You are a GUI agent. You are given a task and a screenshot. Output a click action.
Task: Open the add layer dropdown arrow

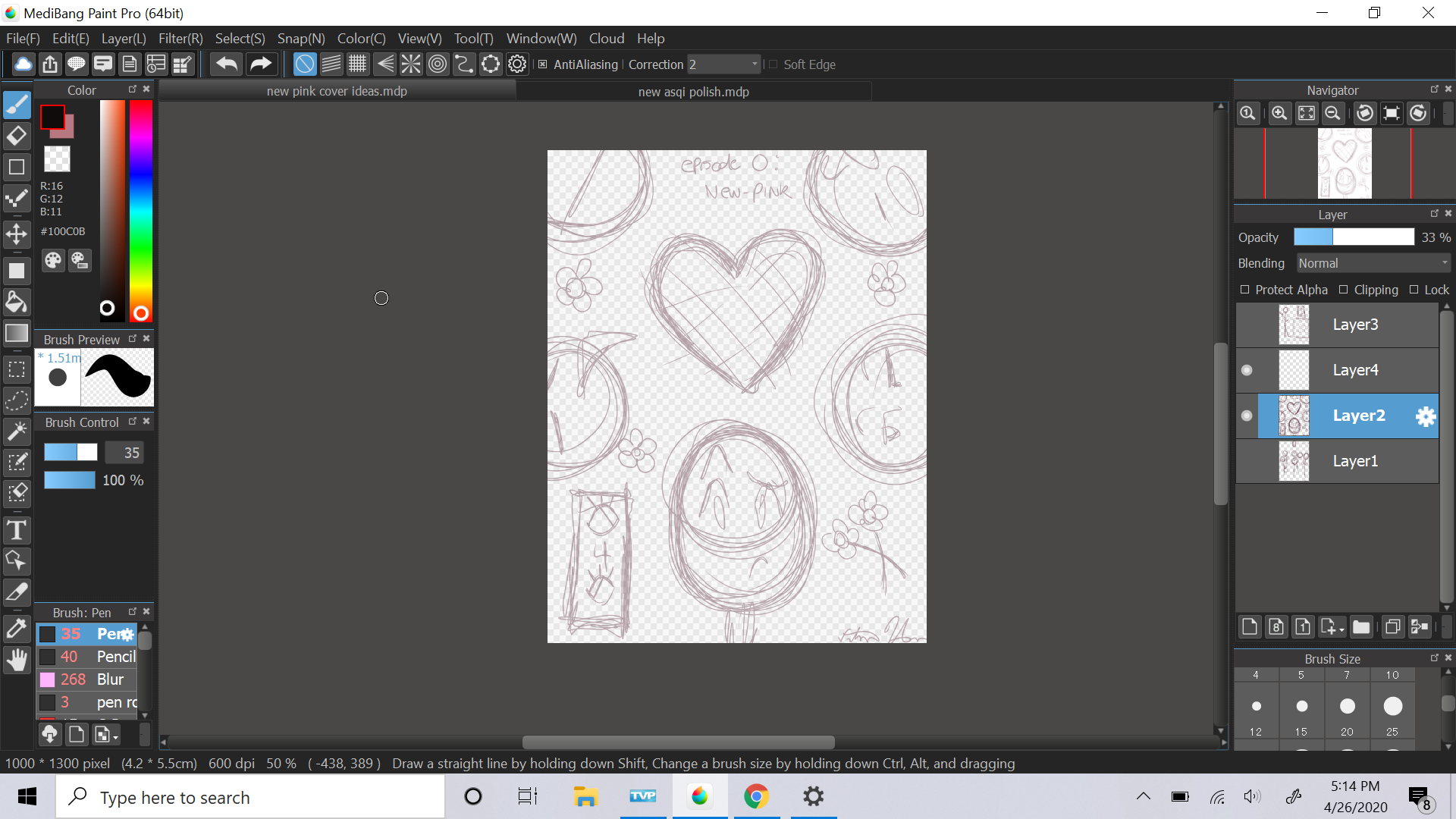click(1341, 629)
